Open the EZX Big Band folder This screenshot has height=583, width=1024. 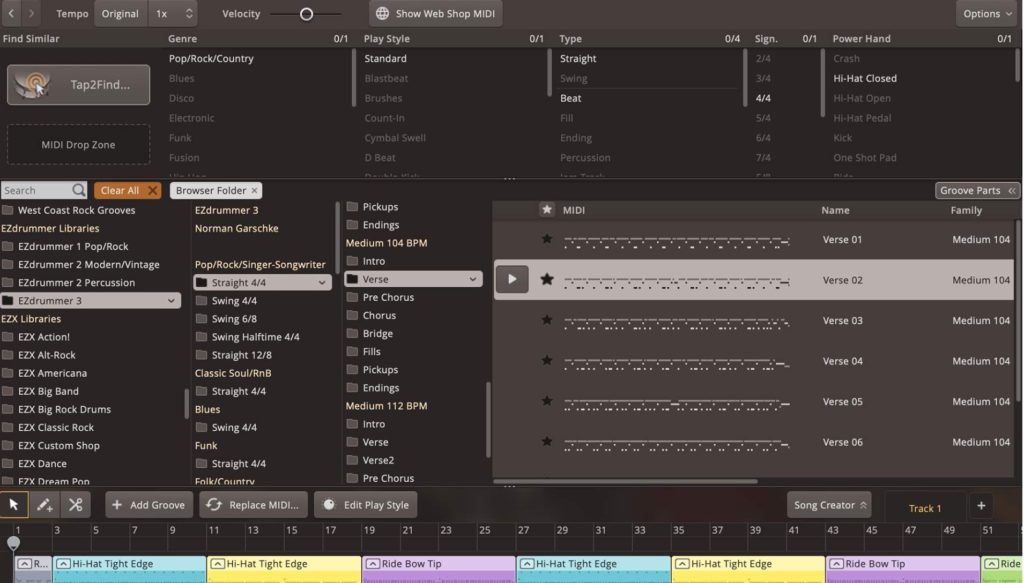pos(48,391)
